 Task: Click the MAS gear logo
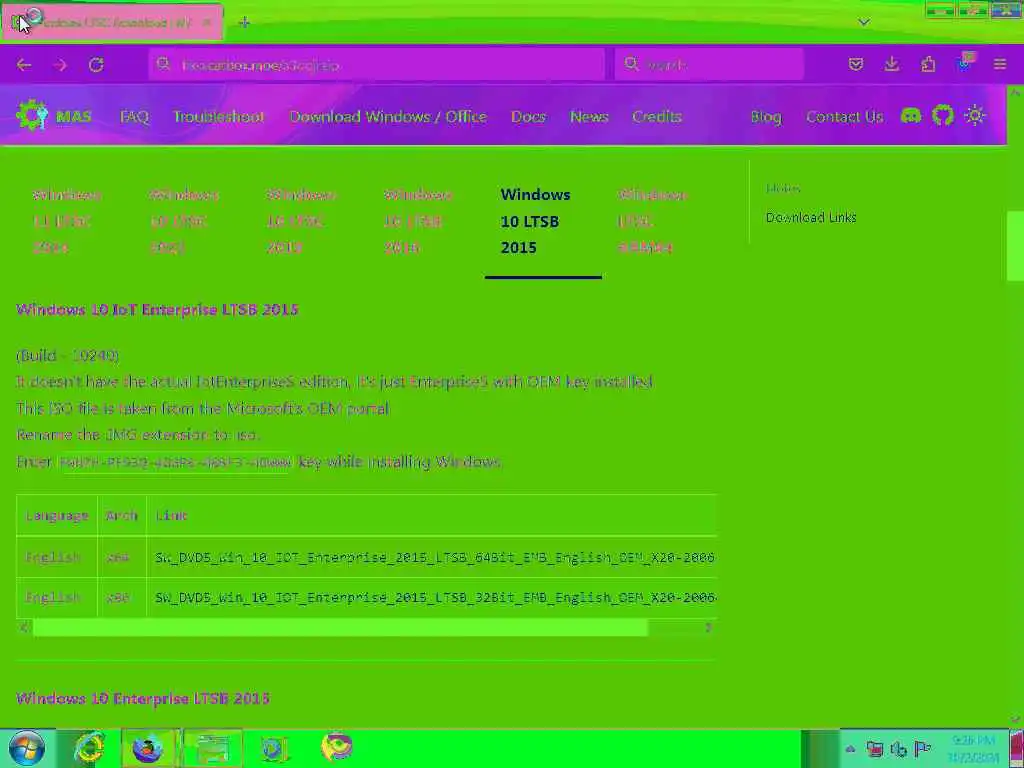point(31,116)
